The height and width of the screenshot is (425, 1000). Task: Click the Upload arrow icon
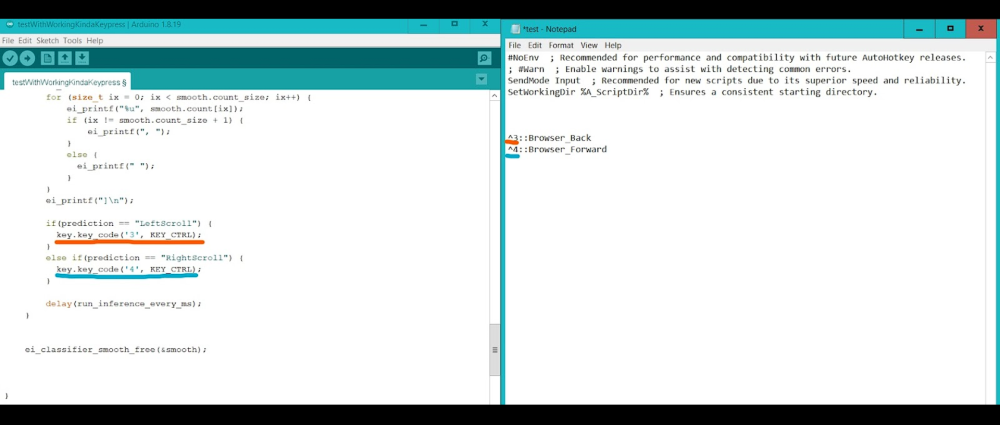click(27, 59)
